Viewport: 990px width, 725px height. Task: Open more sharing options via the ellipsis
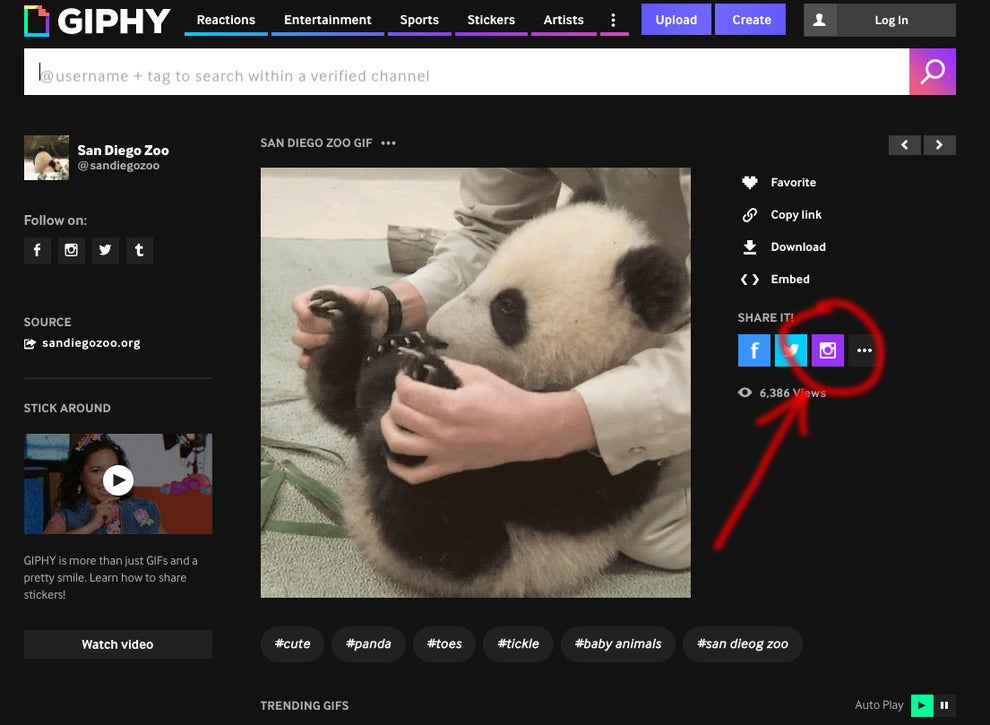(x=864, y=350)
